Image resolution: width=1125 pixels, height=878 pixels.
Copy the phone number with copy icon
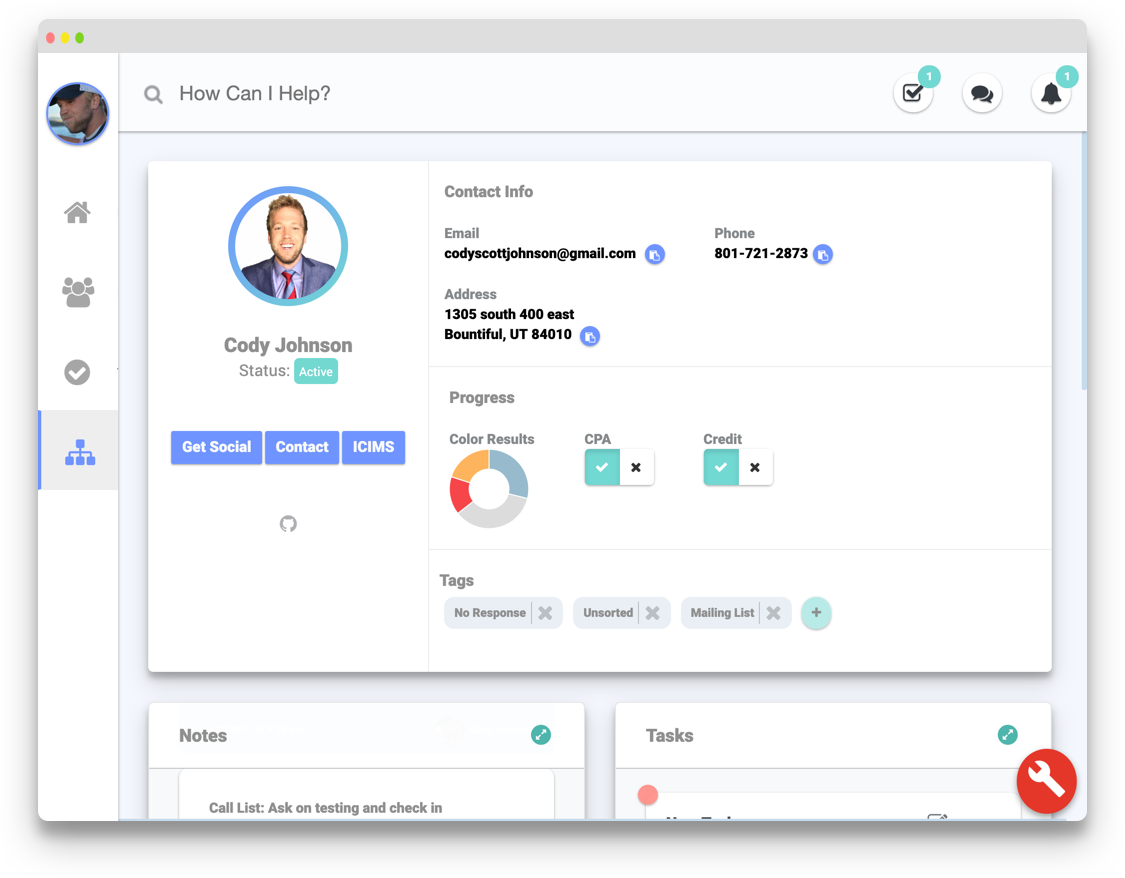click(823, 255)
